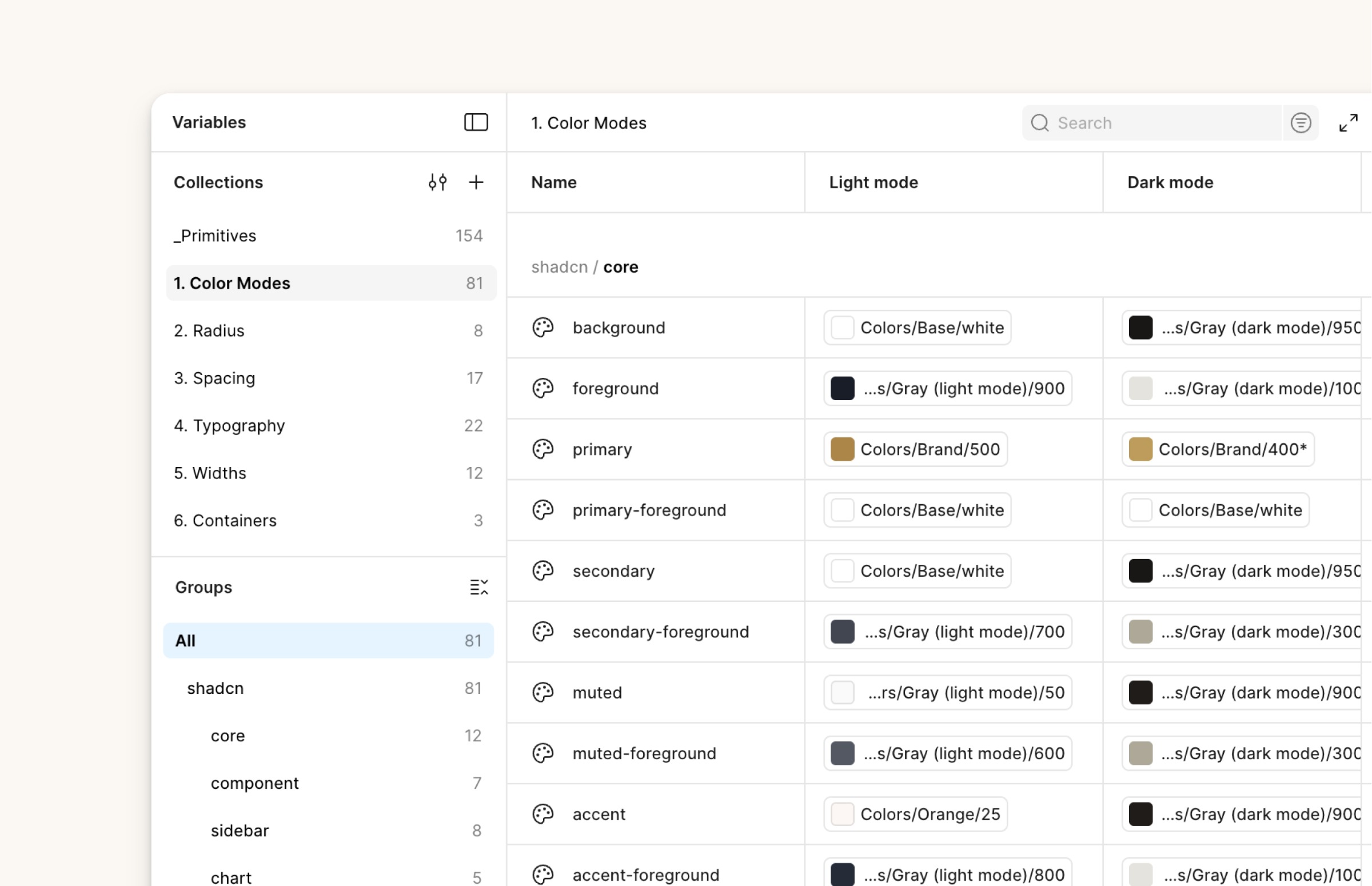Click palette icon for primary-foreground variable
Viewport: 1372px width, 886px height.
click(x=543, y=510)
